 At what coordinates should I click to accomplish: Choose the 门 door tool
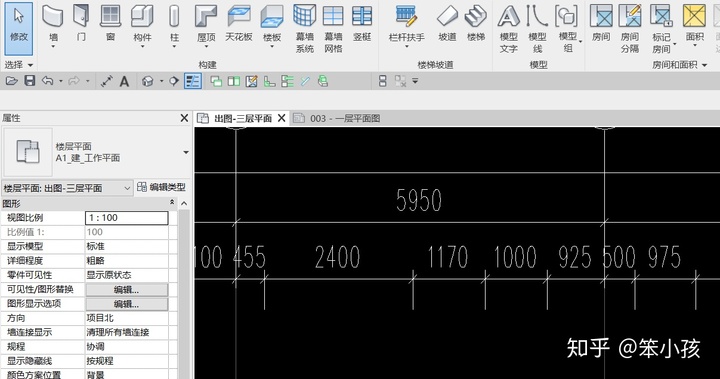pyautogui.click(x=81, y=23)
